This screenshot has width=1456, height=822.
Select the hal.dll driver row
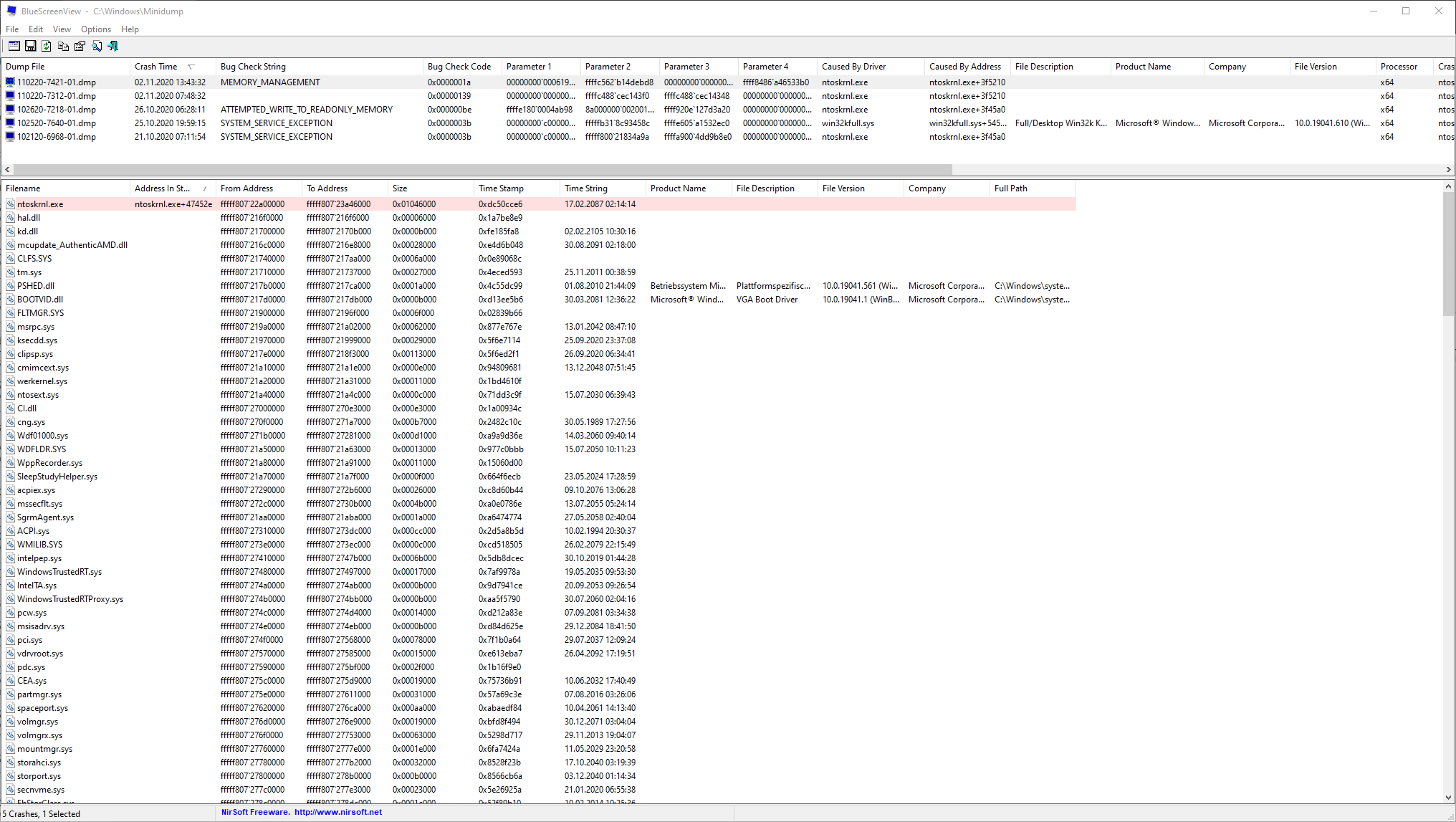[29, 218]
